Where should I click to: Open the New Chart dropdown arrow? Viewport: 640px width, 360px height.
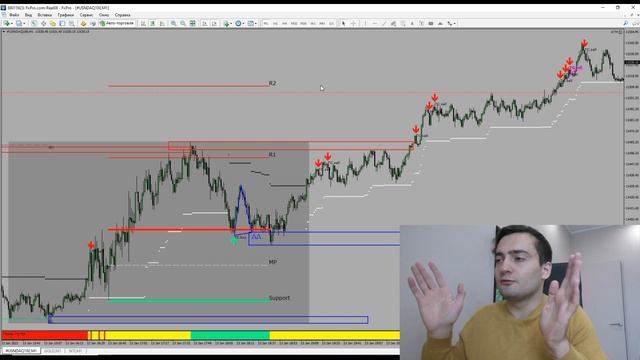12,24
